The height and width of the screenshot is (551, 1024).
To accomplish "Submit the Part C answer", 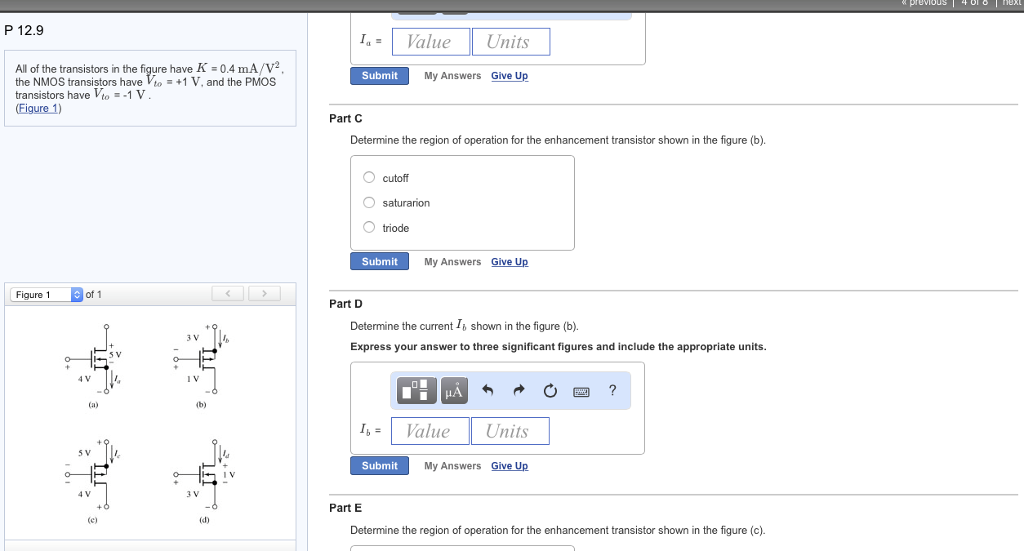I will [379, 261].
